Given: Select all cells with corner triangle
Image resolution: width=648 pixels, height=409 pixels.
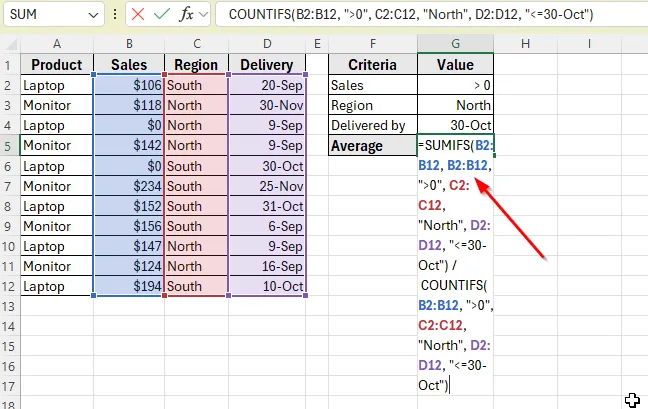Looking at the screenshot, I should pyautogui.click(x=11, y=43).
